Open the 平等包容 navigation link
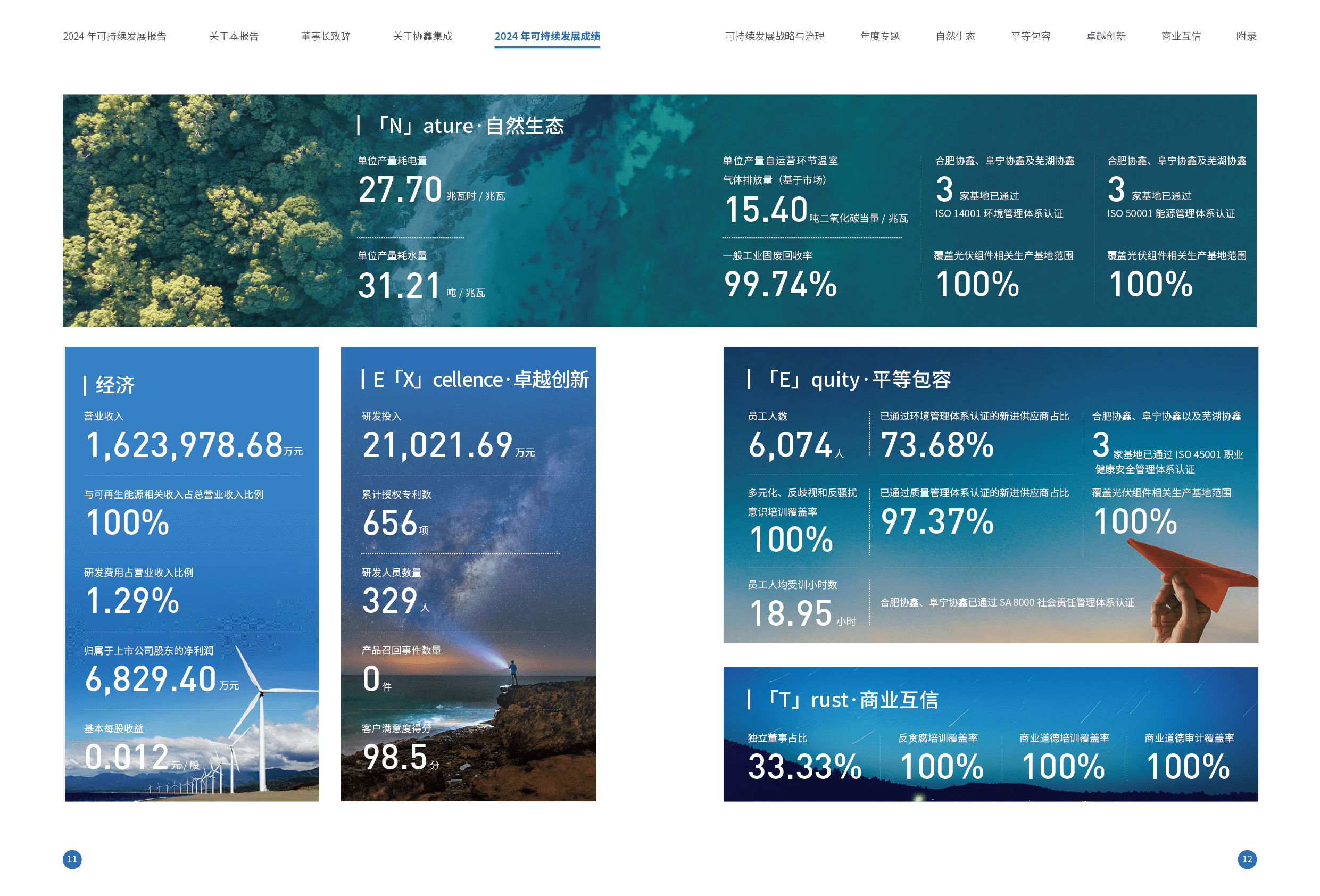The height and width of the screenshot is (896, 1320). click(1031, 36)
